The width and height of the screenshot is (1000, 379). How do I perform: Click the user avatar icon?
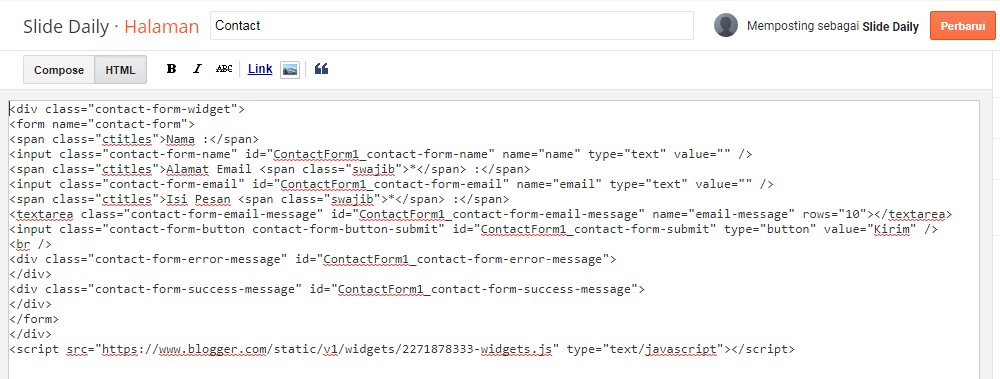726,26
